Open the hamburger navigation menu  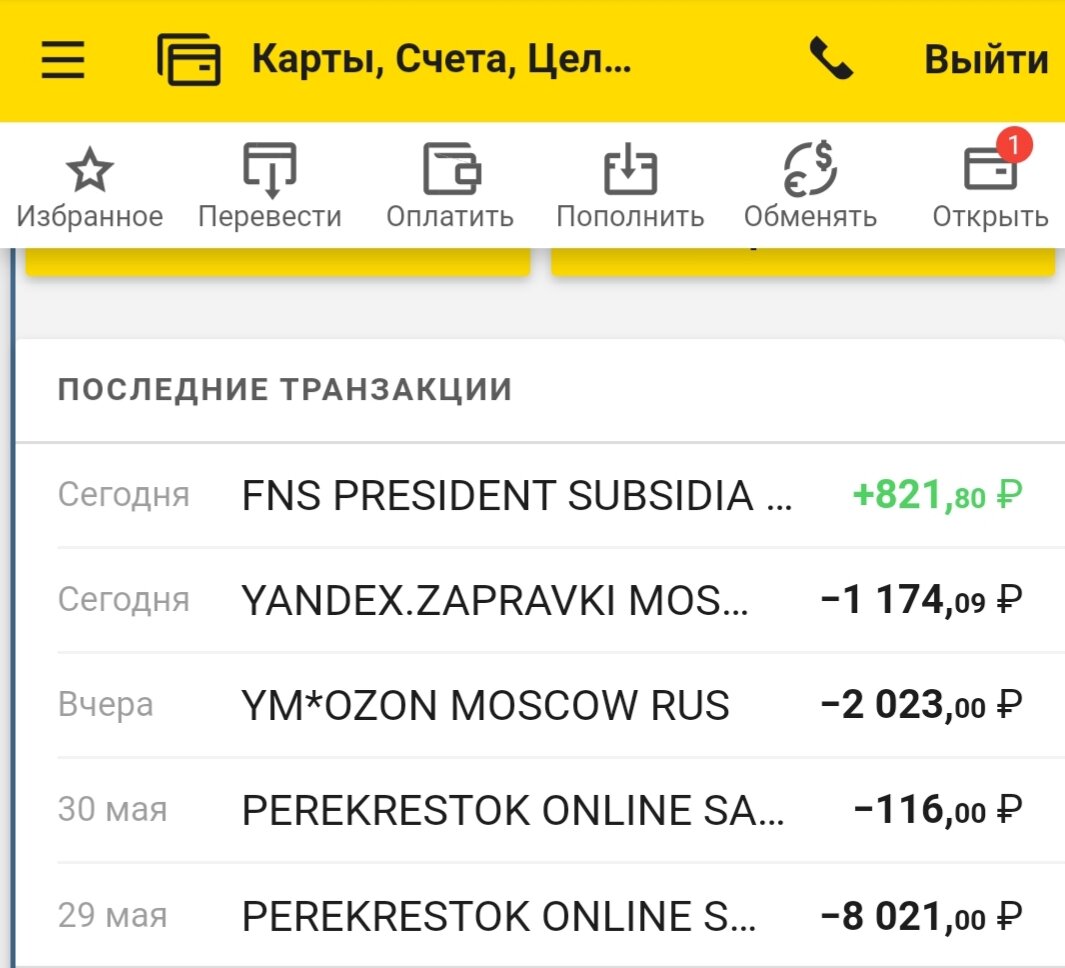tap(62, 60)
